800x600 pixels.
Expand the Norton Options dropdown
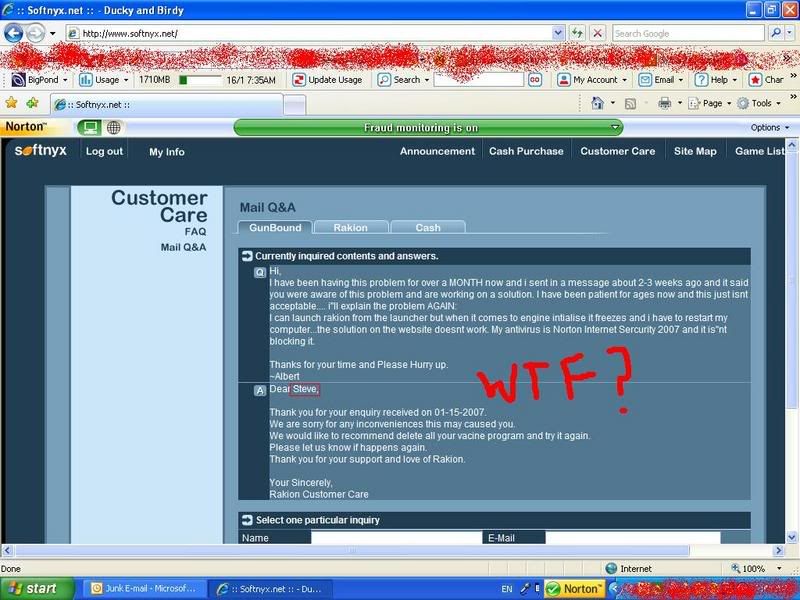[x=770, y=127]
